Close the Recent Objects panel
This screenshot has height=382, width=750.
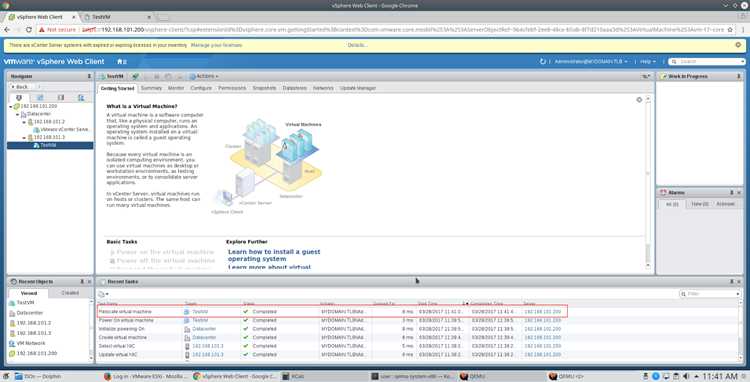pos(89,282)
